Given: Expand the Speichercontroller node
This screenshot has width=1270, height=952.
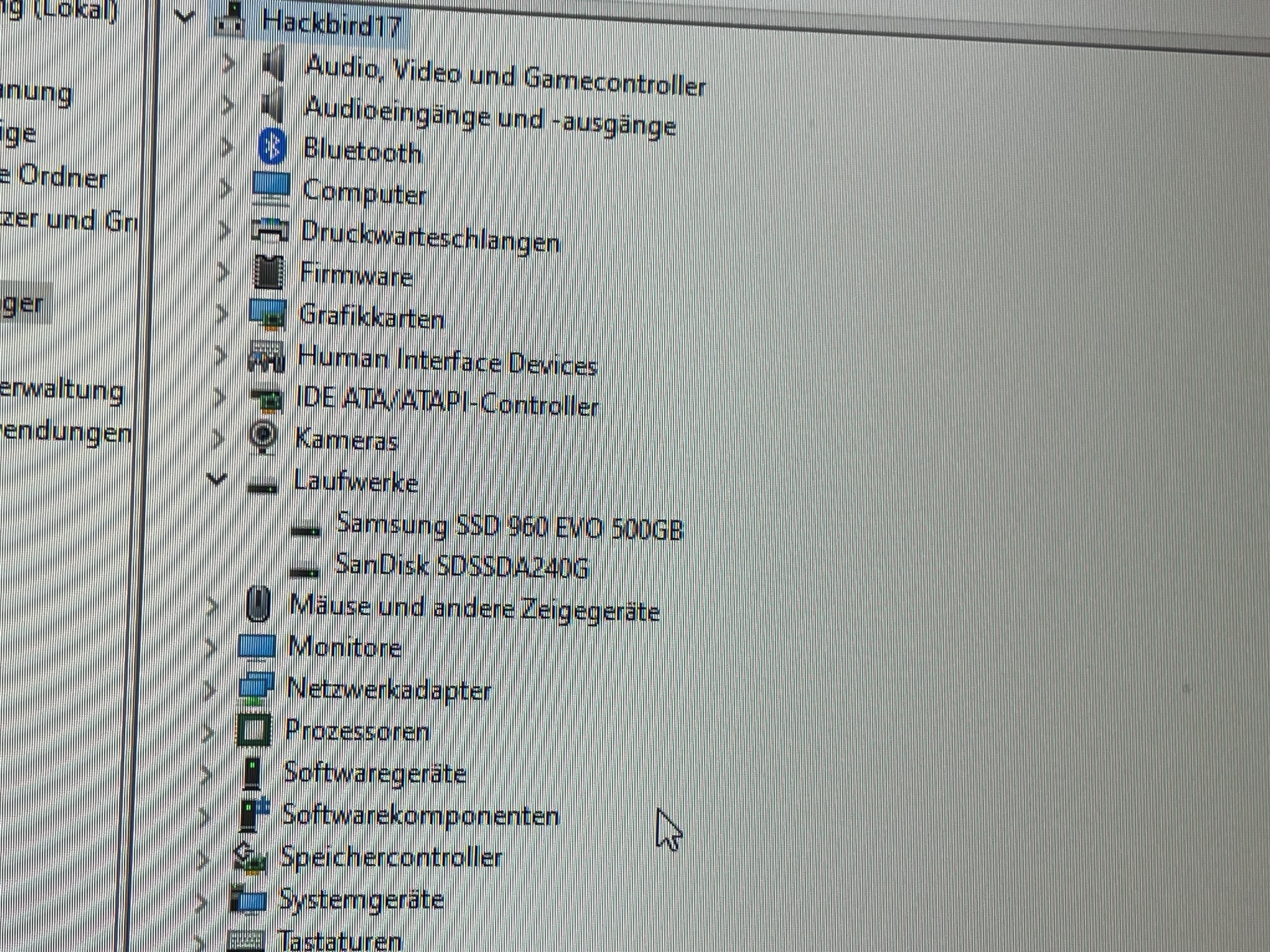Looking at the screenshot, I should click(x=203, y=859).
